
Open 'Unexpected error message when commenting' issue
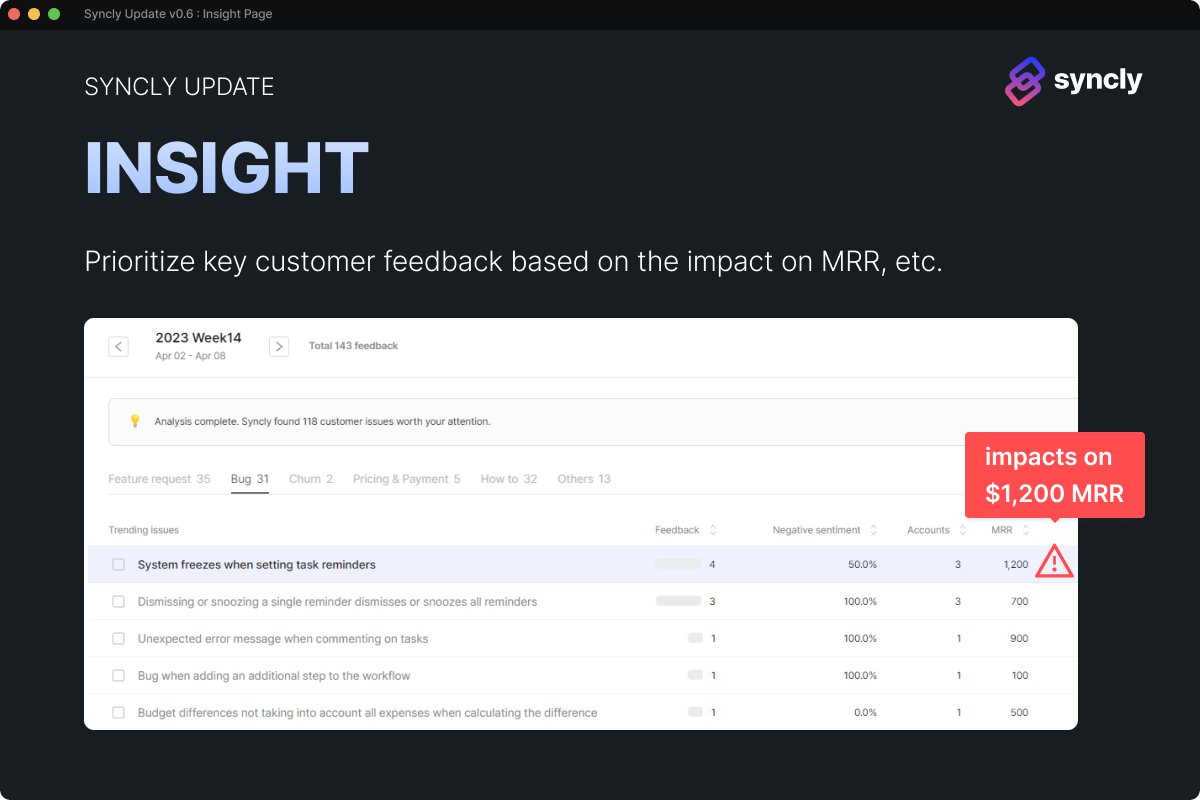click(283, 638)
